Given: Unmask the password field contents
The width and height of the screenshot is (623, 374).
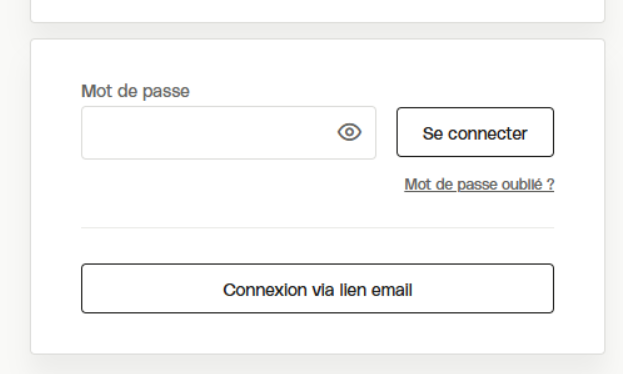Looking at the screenshot, I should point(349,132).
